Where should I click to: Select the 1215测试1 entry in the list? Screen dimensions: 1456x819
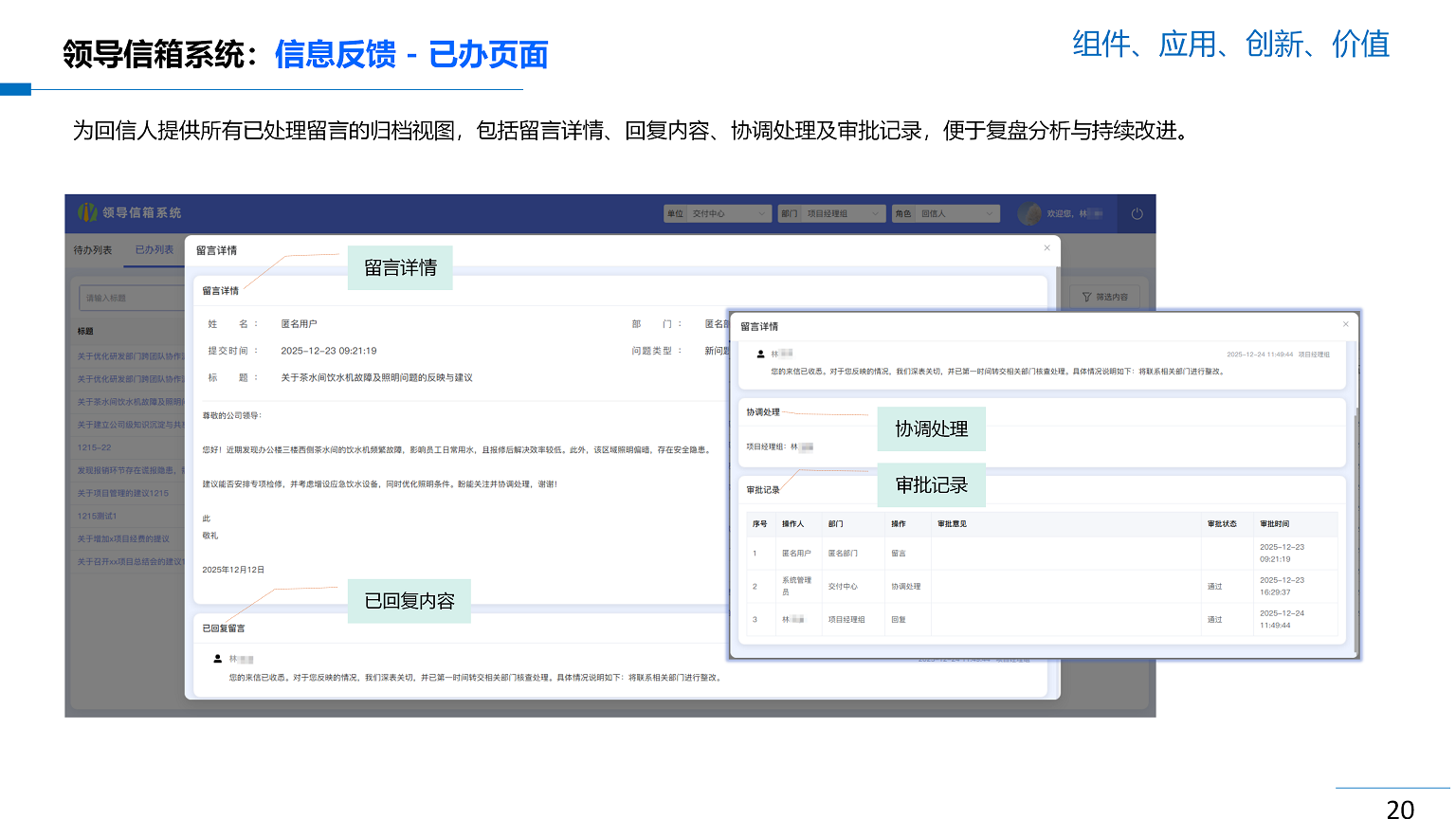coord(97,514)
